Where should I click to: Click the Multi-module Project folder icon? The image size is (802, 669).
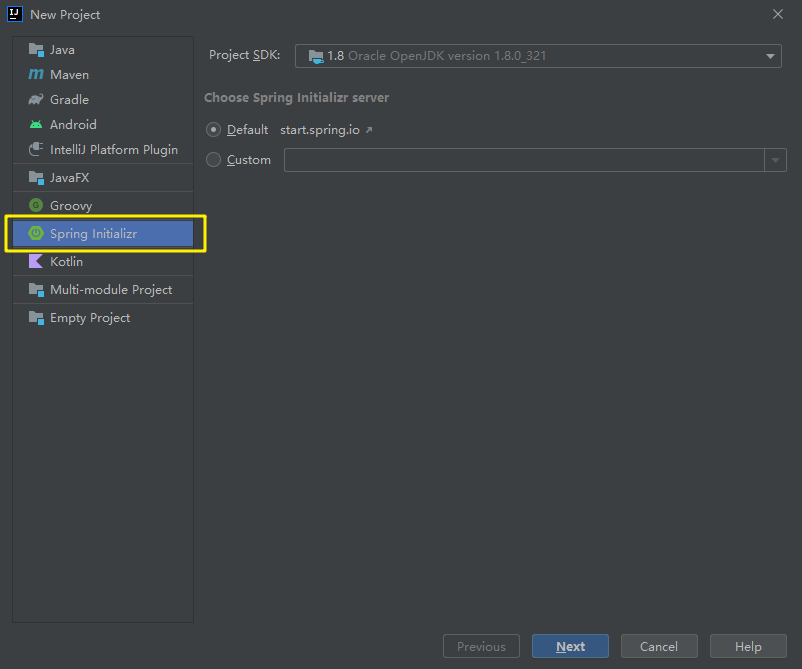click(x=36, y=289)
